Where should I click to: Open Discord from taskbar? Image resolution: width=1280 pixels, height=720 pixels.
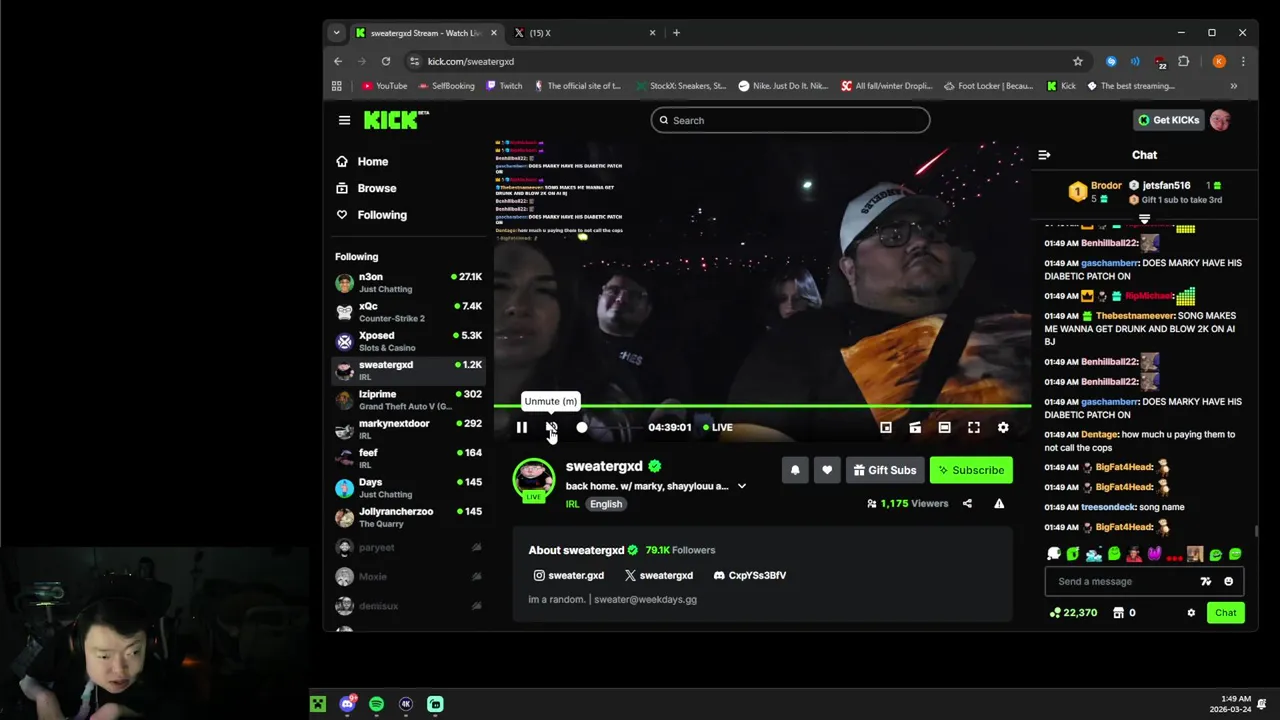tap(347, 704)
